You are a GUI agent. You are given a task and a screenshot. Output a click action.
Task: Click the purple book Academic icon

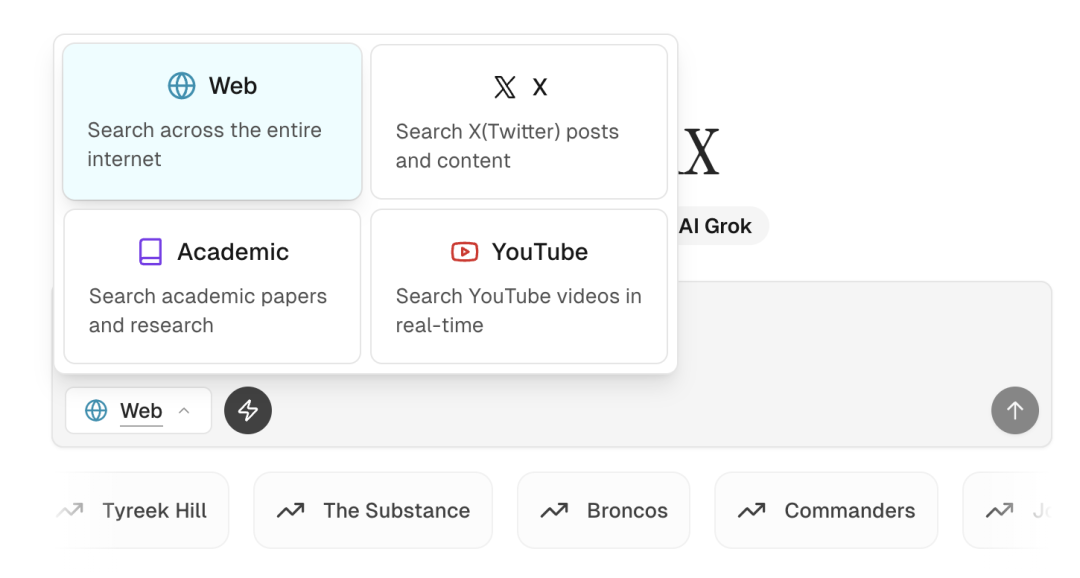click(150, 252)
